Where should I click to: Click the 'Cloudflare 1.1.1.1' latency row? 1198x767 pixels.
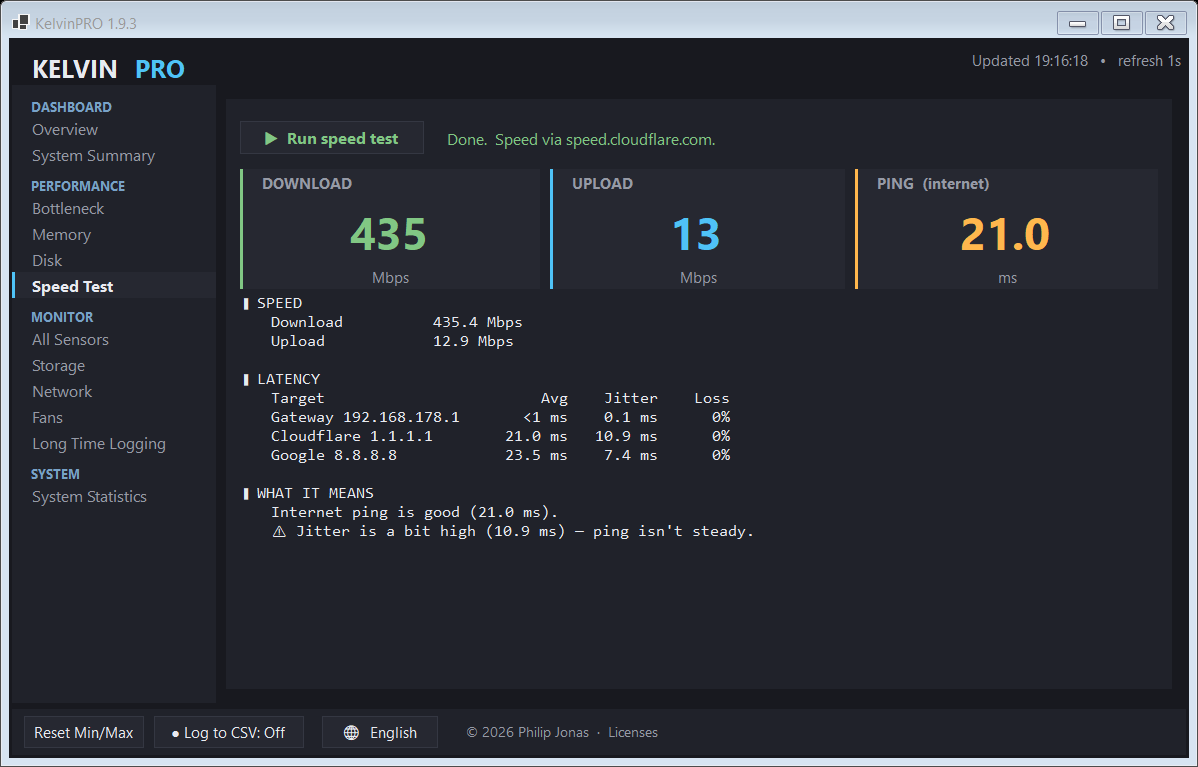(500, 436)
